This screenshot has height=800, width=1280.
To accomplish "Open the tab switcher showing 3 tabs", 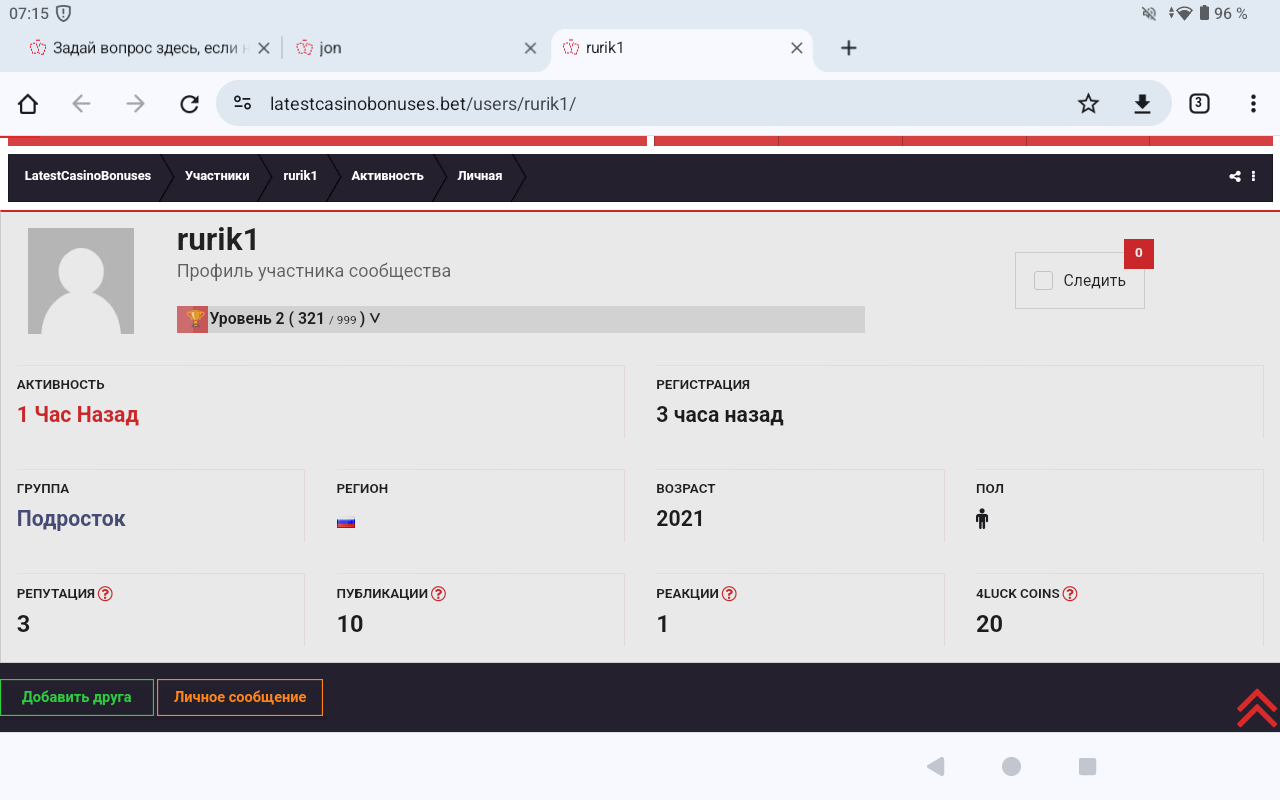I will (1199, 104).
